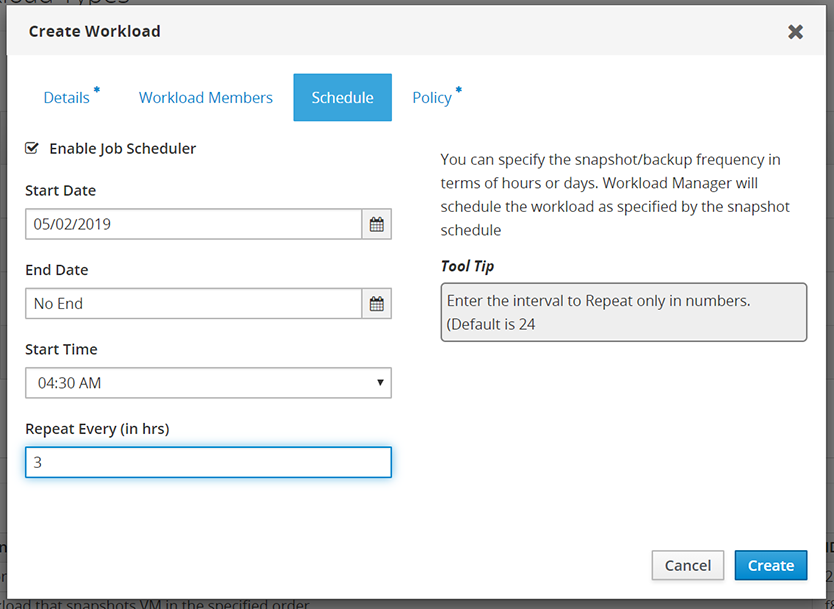This screenshot has width=834, height=609.
Task: Click the Create Workload dialog title
Action: [x=95, y=31]
